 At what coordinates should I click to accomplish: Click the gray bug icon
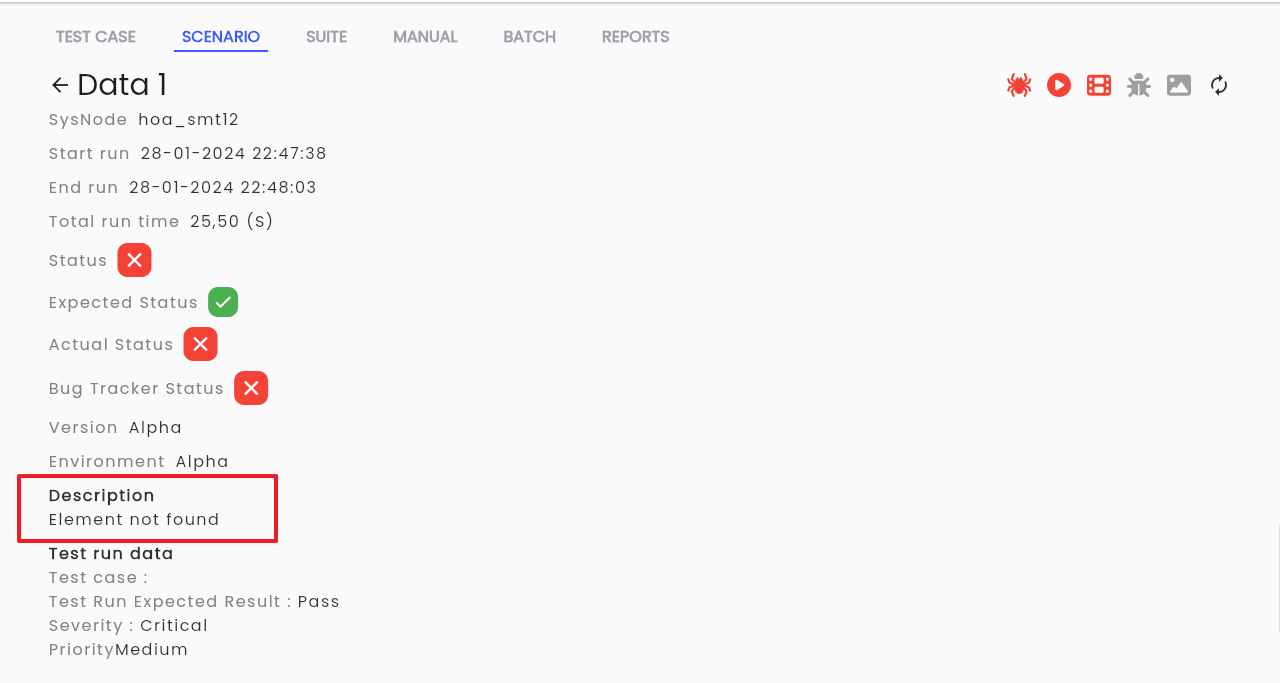pyautogui.click(x=1139, y=85)
